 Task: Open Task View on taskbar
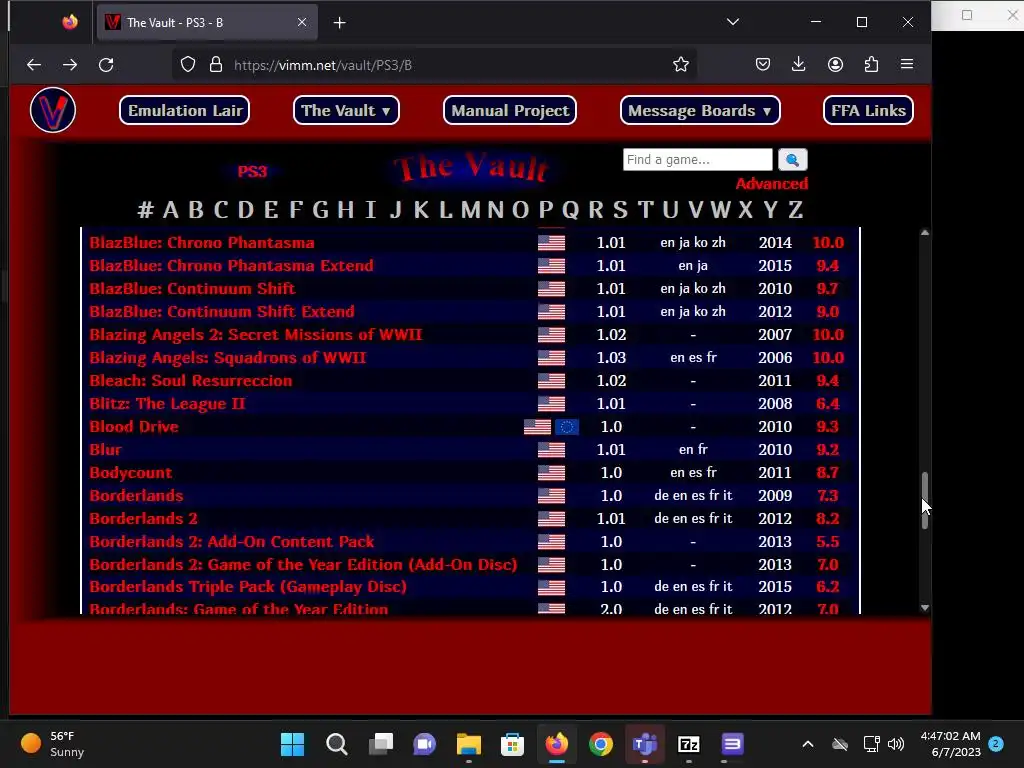381,744
